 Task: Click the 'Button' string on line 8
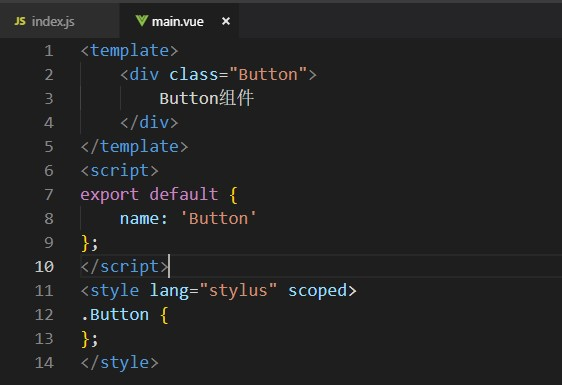point(218,219)
